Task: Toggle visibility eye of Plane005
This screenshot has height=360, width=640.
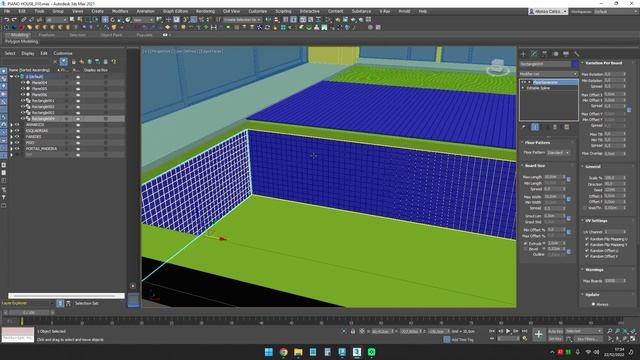Action: tap(23, 89)
